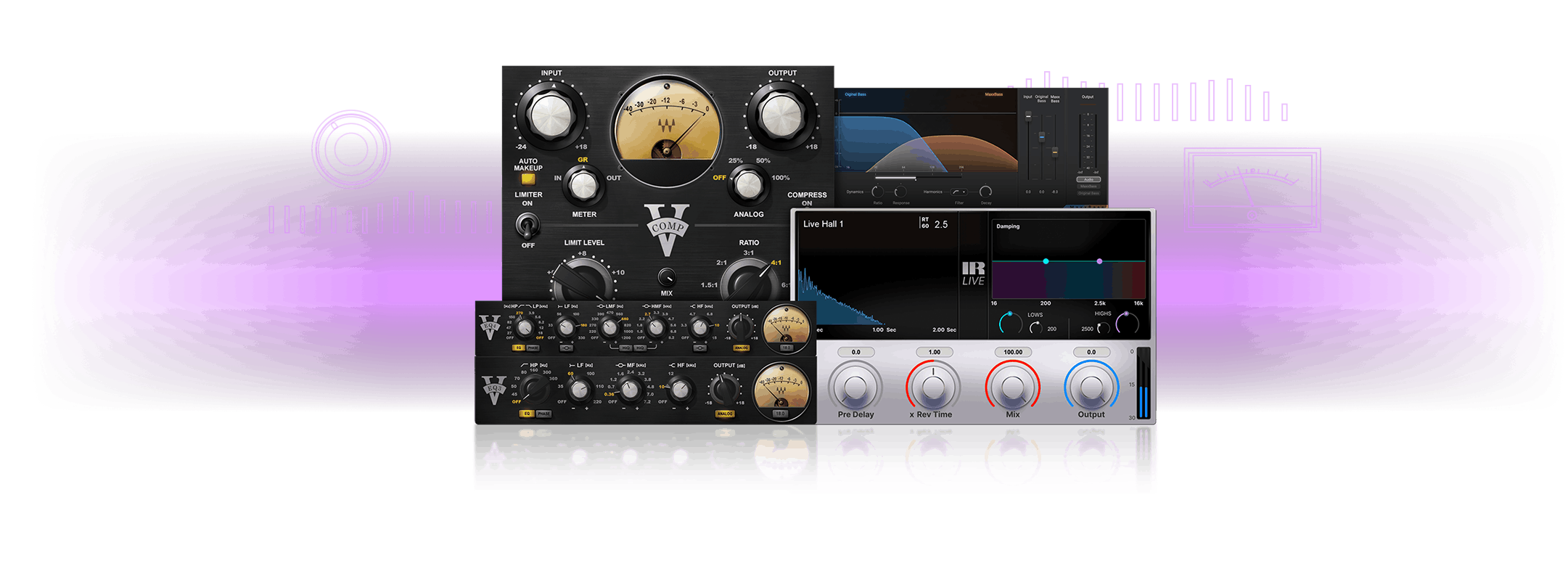
Task: Click the V-Comp Meter selector knob
Action: point(583,186)
